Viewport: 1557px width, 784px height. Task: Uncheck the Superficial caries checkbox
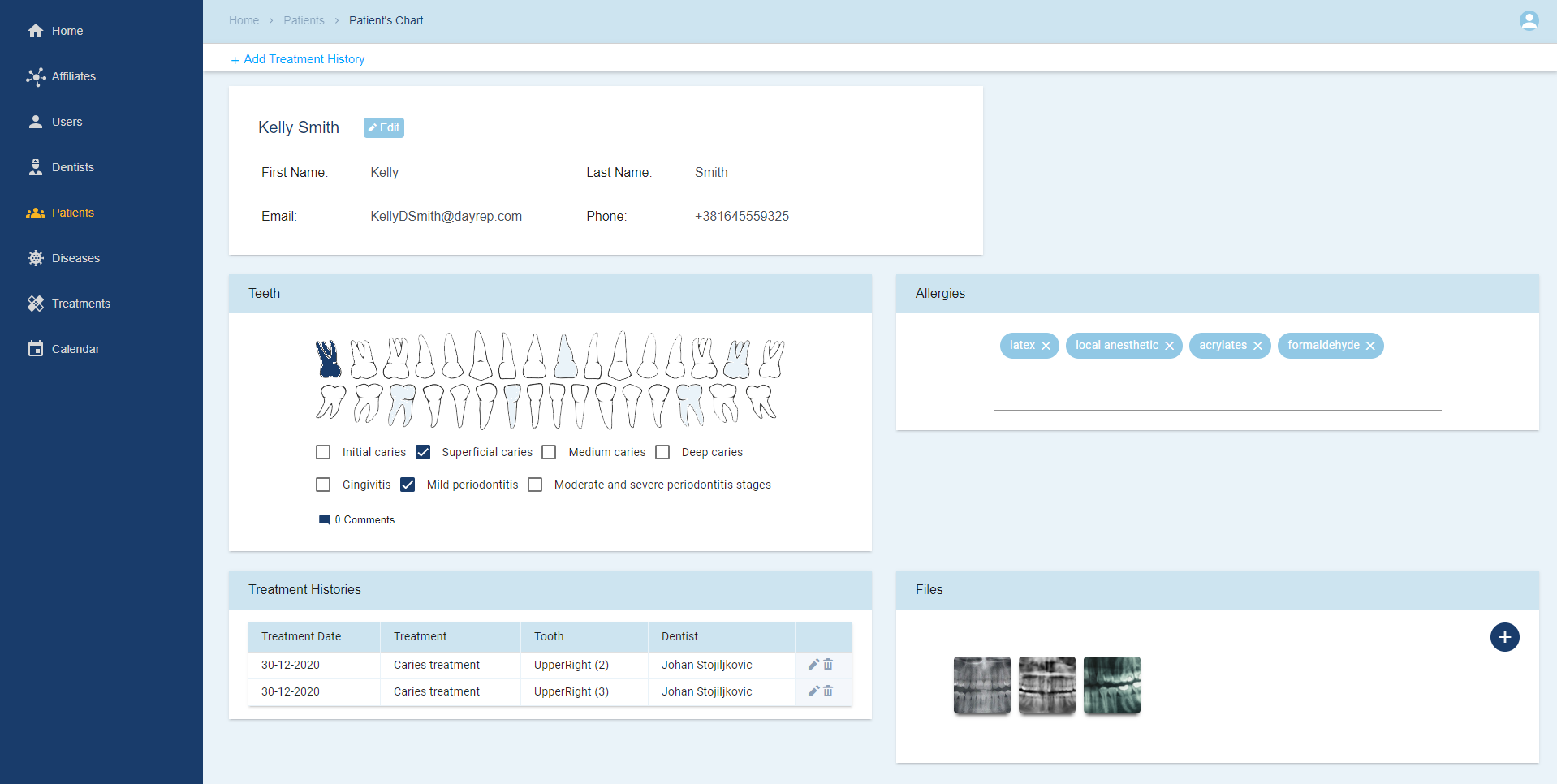(x=423, y=452)
